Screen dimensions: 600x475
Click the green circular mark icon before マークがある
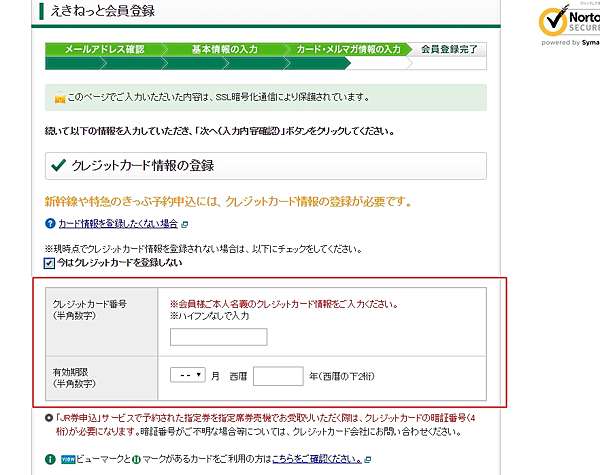(136, 459)
